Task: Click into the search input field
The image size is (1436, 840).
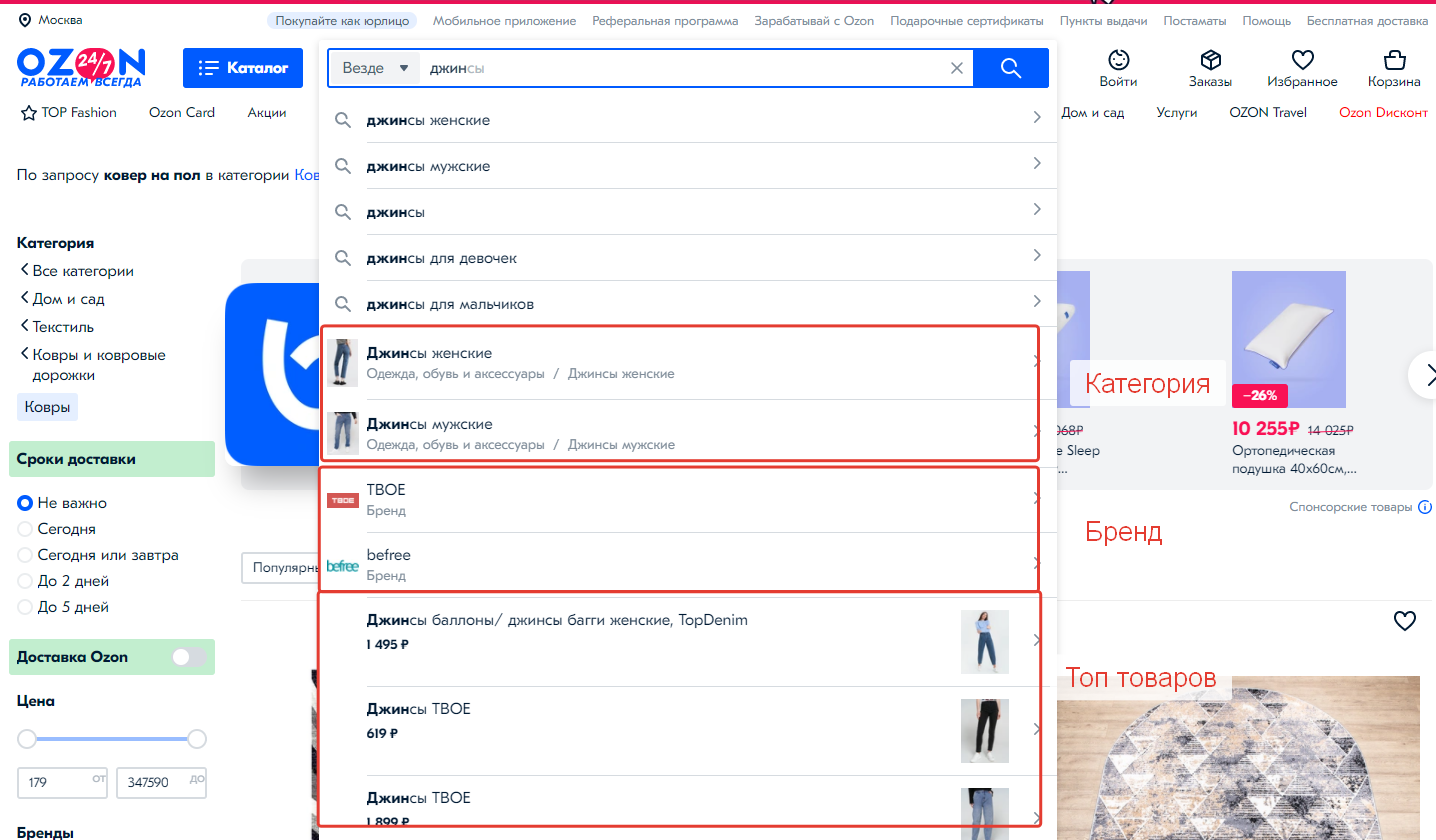Action: point(683,68)
